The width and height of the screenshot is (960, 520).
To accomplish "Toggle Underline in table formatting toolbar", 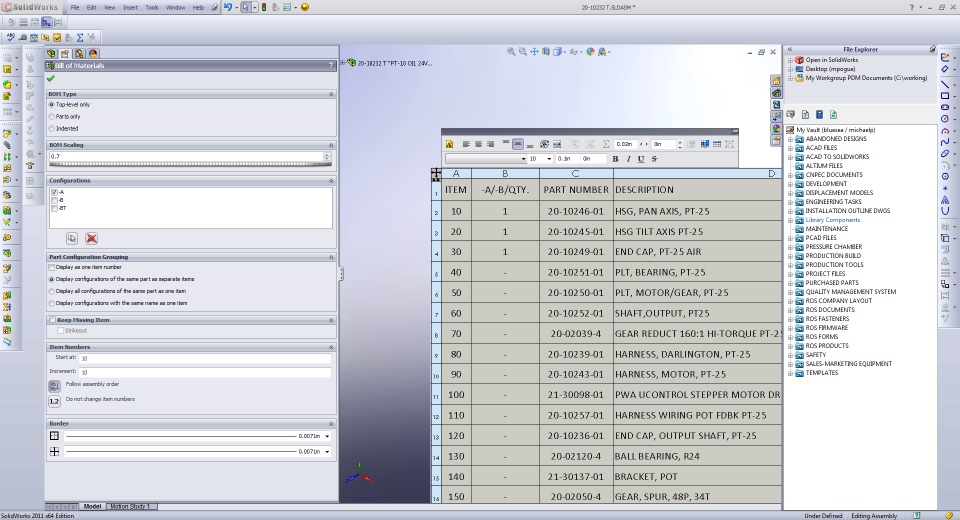I will [641, 159].
